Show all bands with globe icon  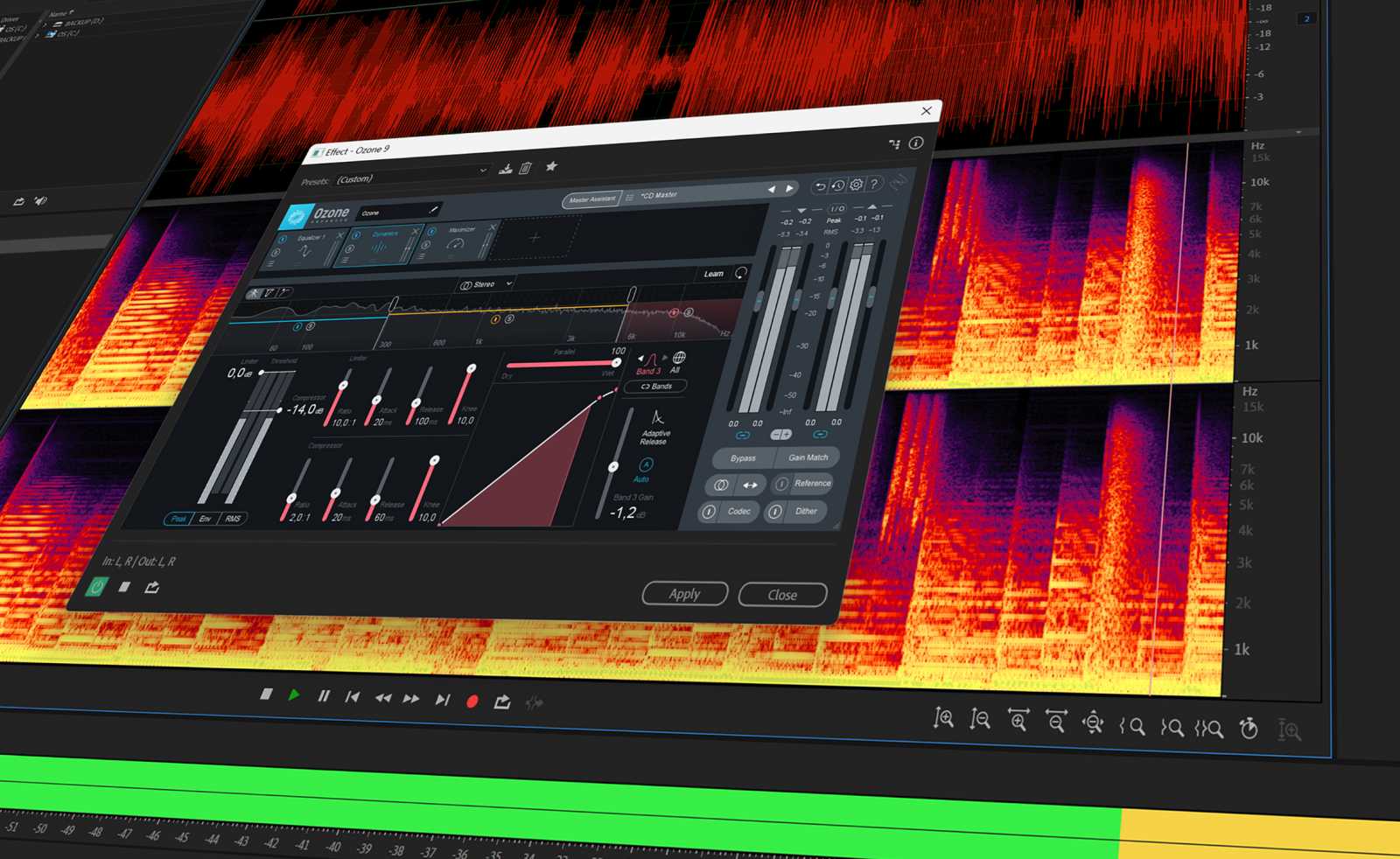(x=678, y=361)
